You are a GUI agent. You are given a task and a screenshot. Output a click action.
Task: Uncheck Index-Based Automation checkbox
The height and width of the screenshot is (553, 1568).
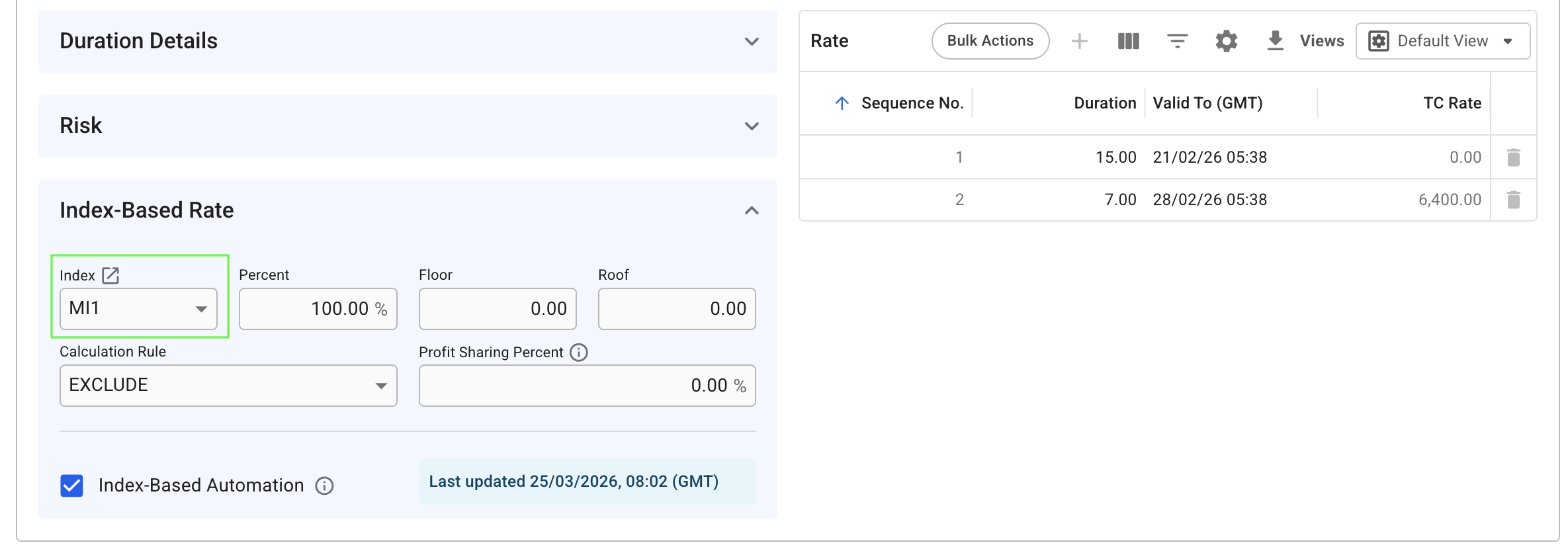coord(71,486)
